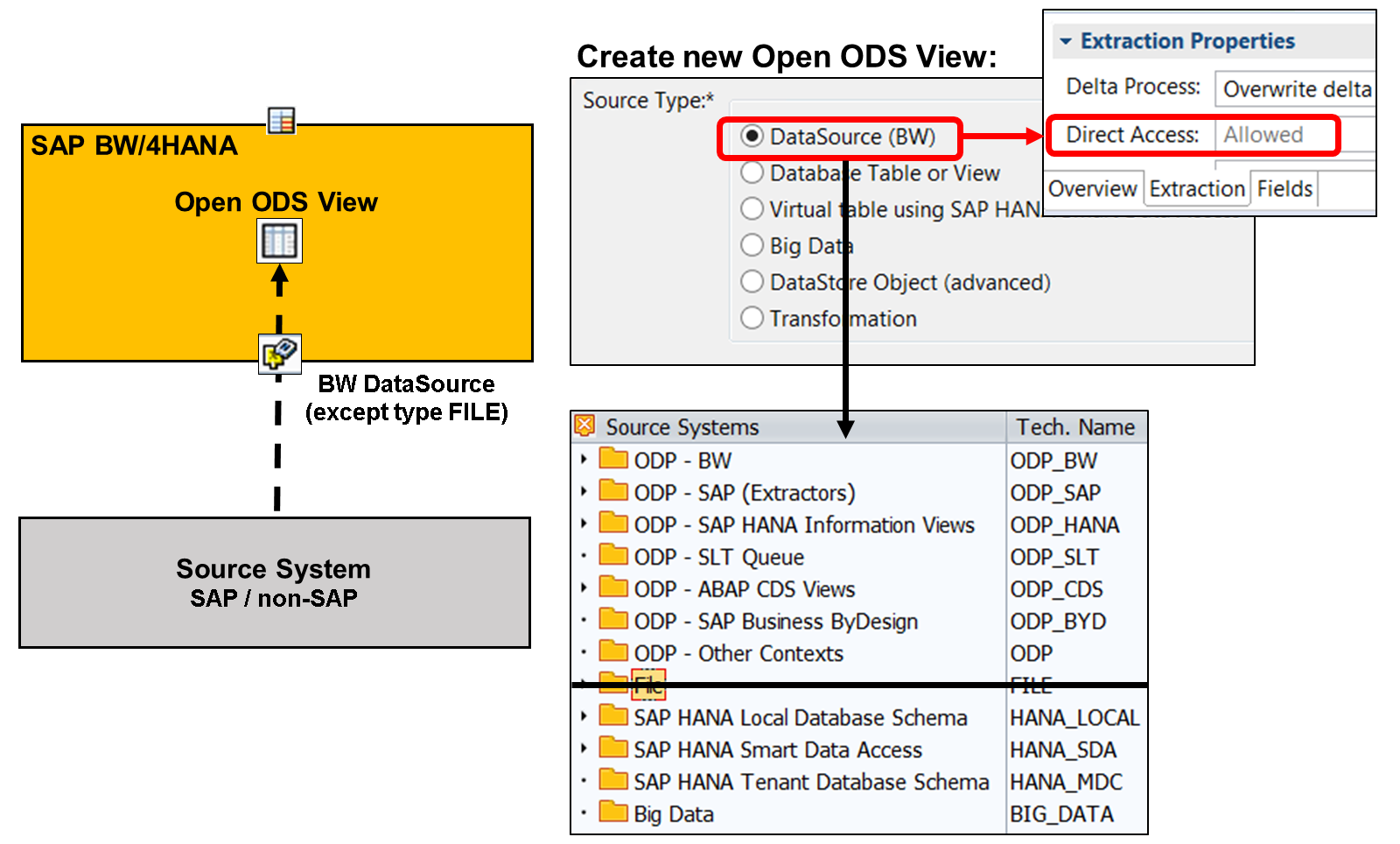Viewport: 1400px width, 844px height.
Task: Click SAP HANA Smart Data Access folder icon
Action: click(x=613, y=748)
